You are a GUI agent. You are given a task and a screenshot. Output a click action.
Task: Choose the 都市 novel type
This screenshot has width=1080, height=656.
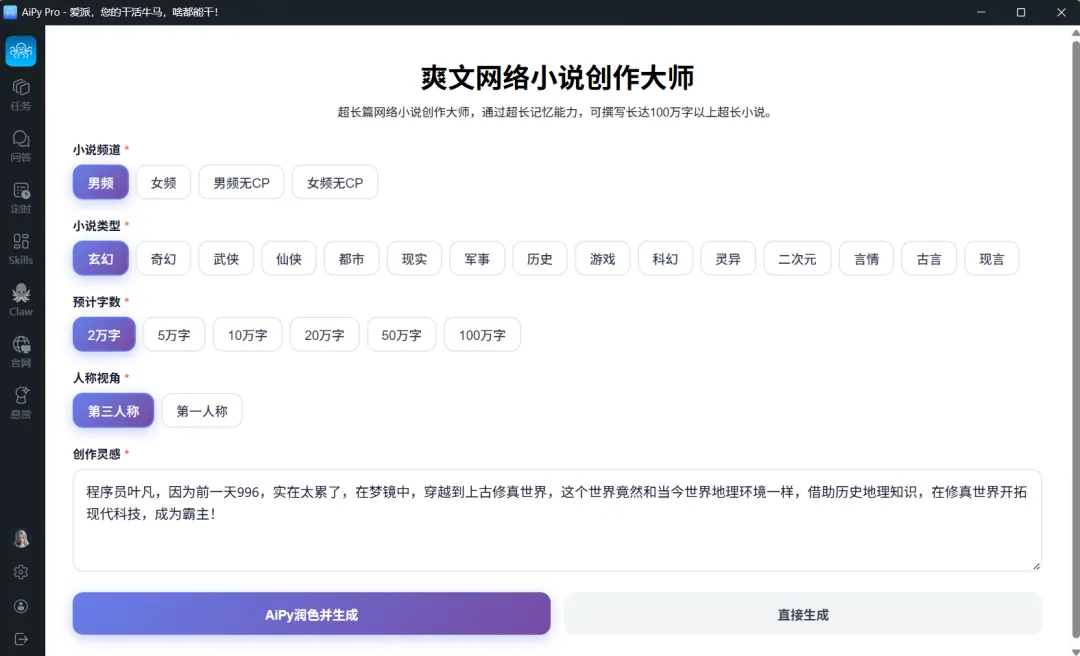pos(351,259)
